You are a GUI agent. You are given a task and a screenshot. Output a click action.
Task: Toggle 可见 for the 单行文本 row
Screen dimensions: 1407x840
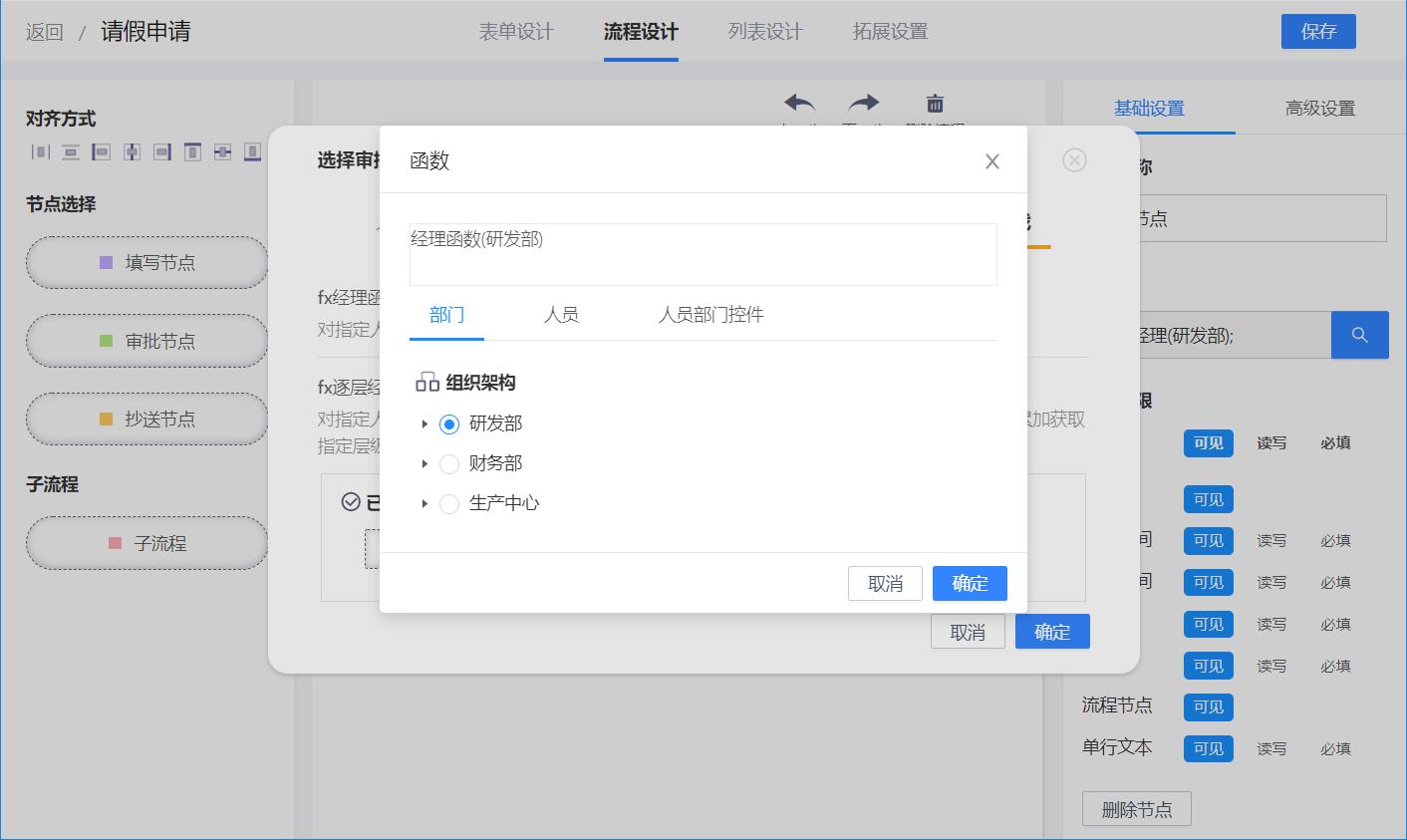[1209, 748]
